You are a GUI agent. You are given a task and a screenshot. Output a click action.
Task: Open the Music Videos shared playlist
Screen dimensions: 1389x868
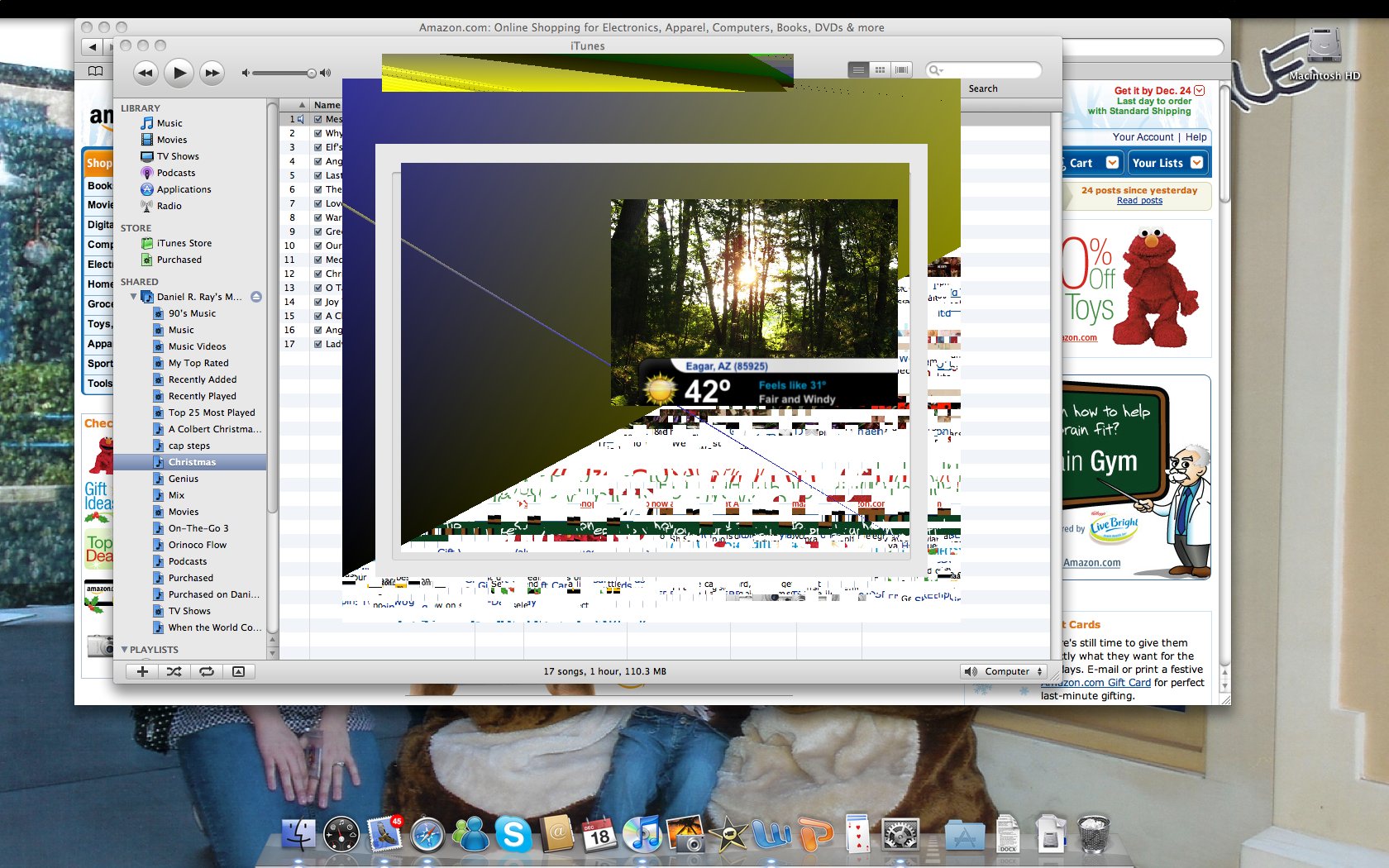tap(197, 346)
